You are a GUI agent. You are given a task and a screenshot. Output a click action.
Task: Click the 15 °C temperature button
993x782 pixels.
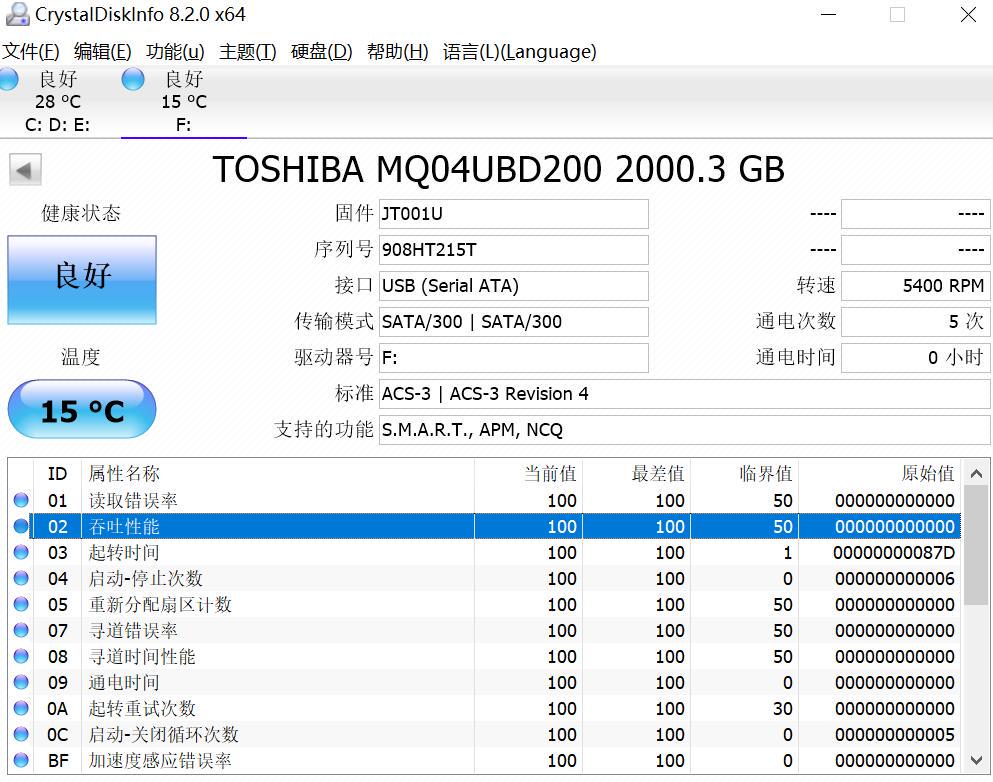[x=82, y=410]
